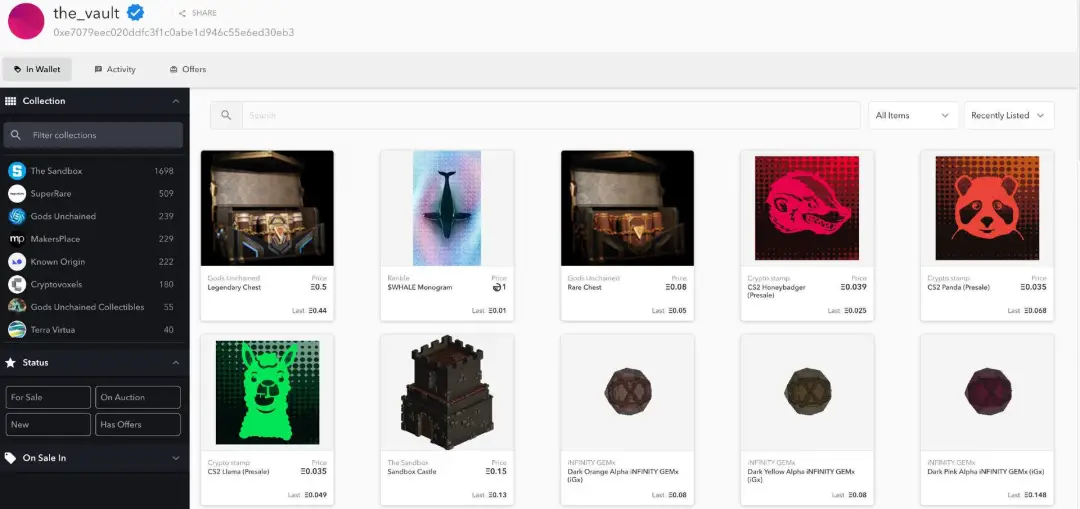Click the CS2 Panda (Presale) title
The height and width of the screenshot is (509, 1080).
tap(959, 287)
